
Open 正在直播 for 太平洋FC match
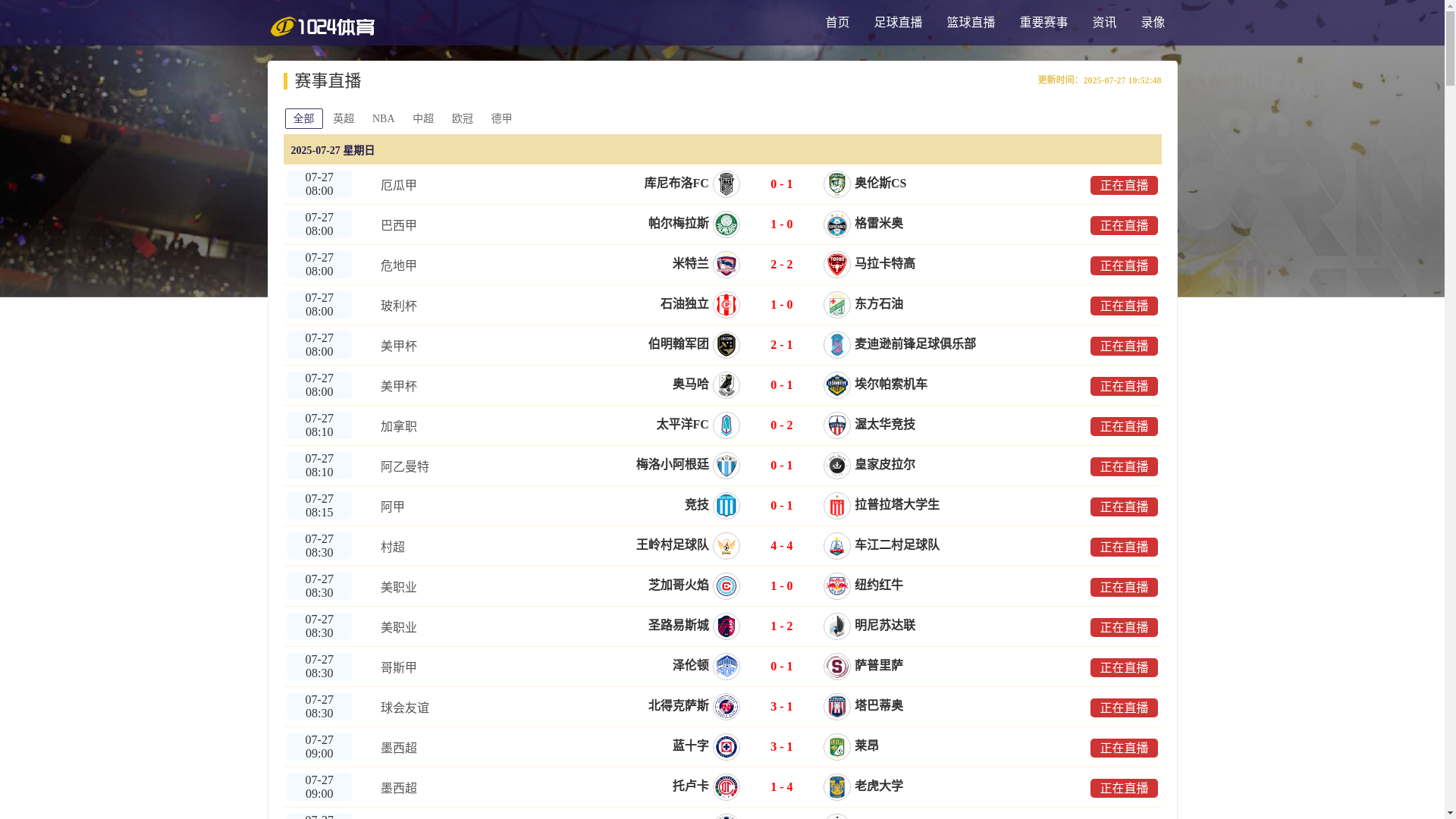(x=1124, y=427)
